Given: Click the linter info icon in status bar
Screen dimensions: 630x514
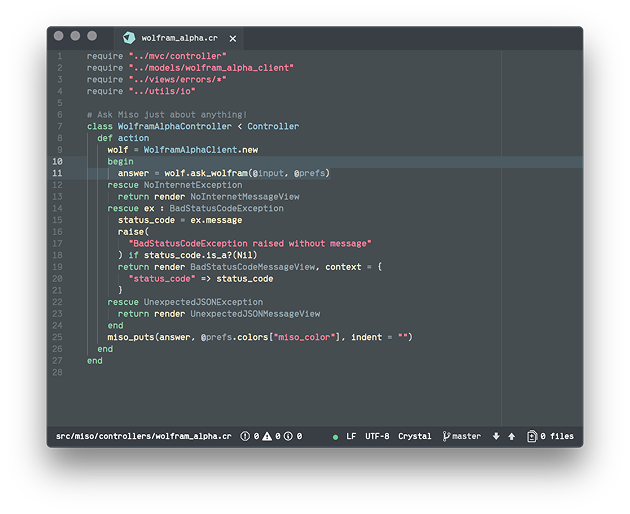Looking at the screenshot, I should tap(288, 436).
